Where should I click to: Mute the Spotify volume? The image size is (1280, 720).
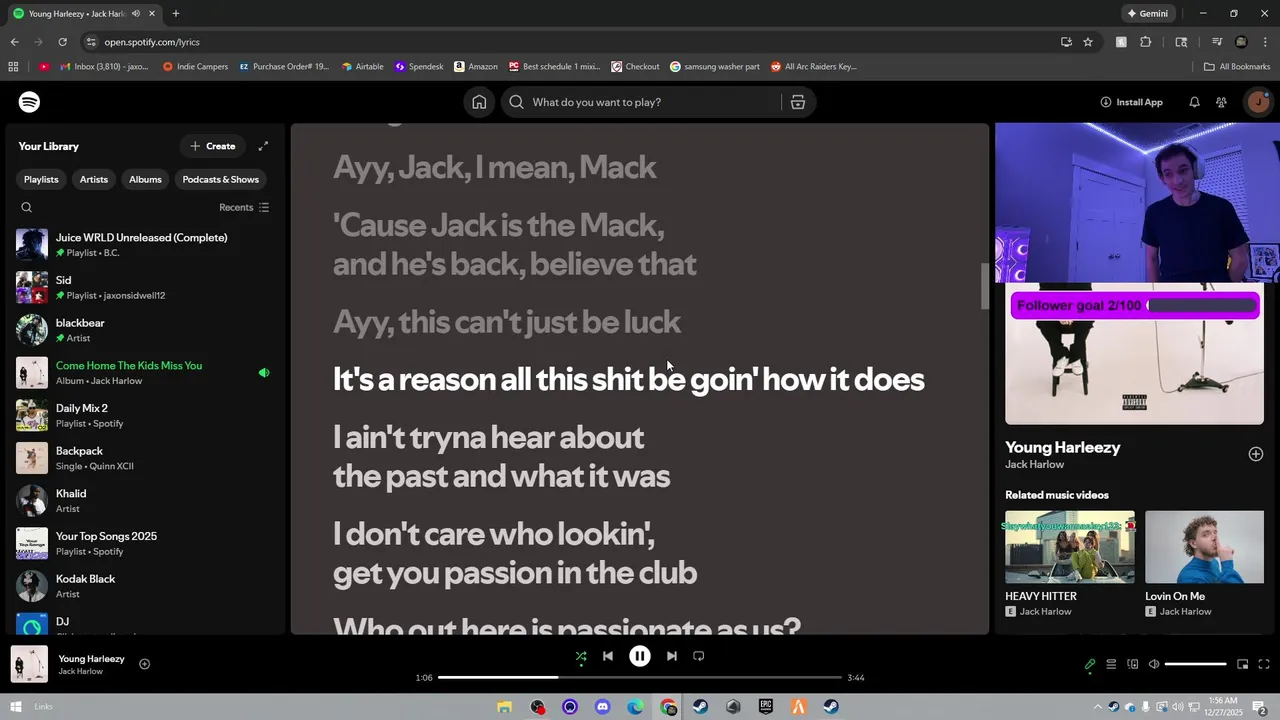pos(1154,664)
